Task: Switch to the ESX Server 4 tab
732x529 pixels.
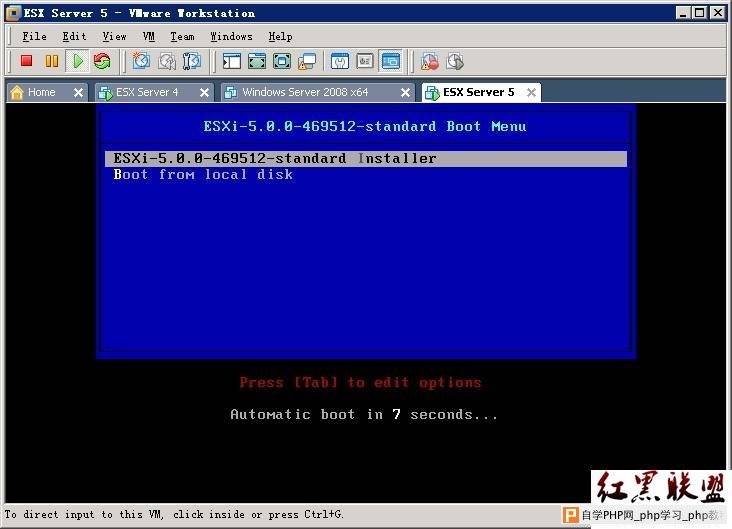Action: click(146, 92)
